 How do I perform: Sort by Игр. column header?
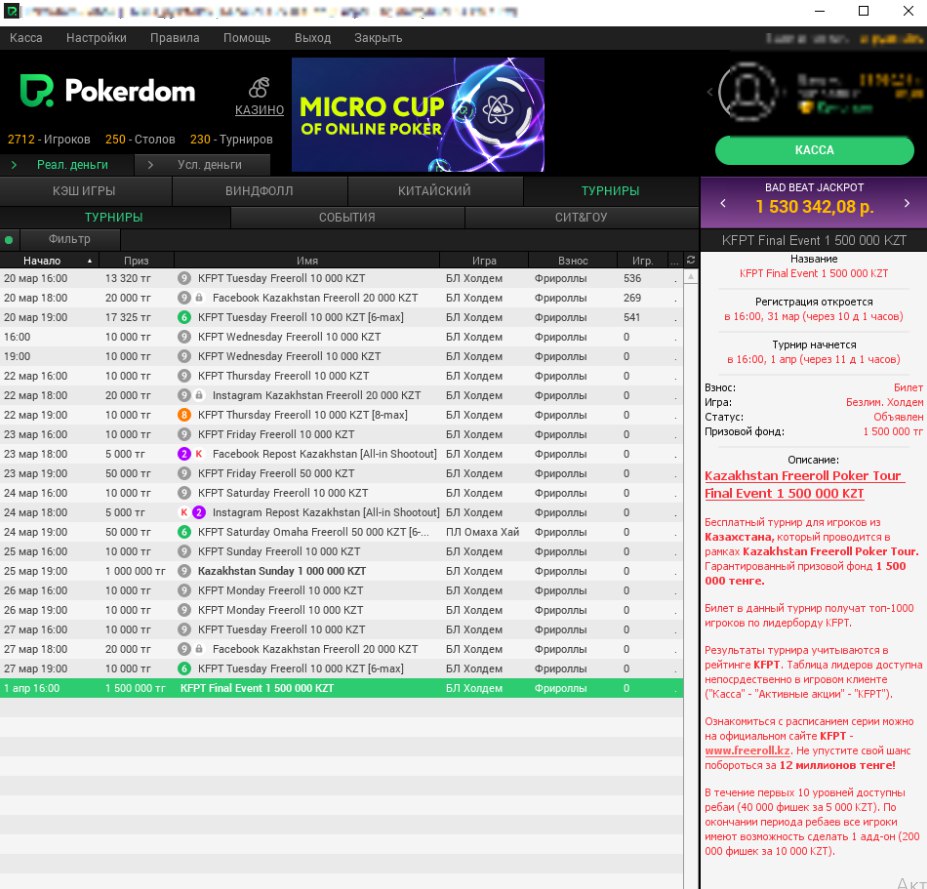tap(643, 261)
